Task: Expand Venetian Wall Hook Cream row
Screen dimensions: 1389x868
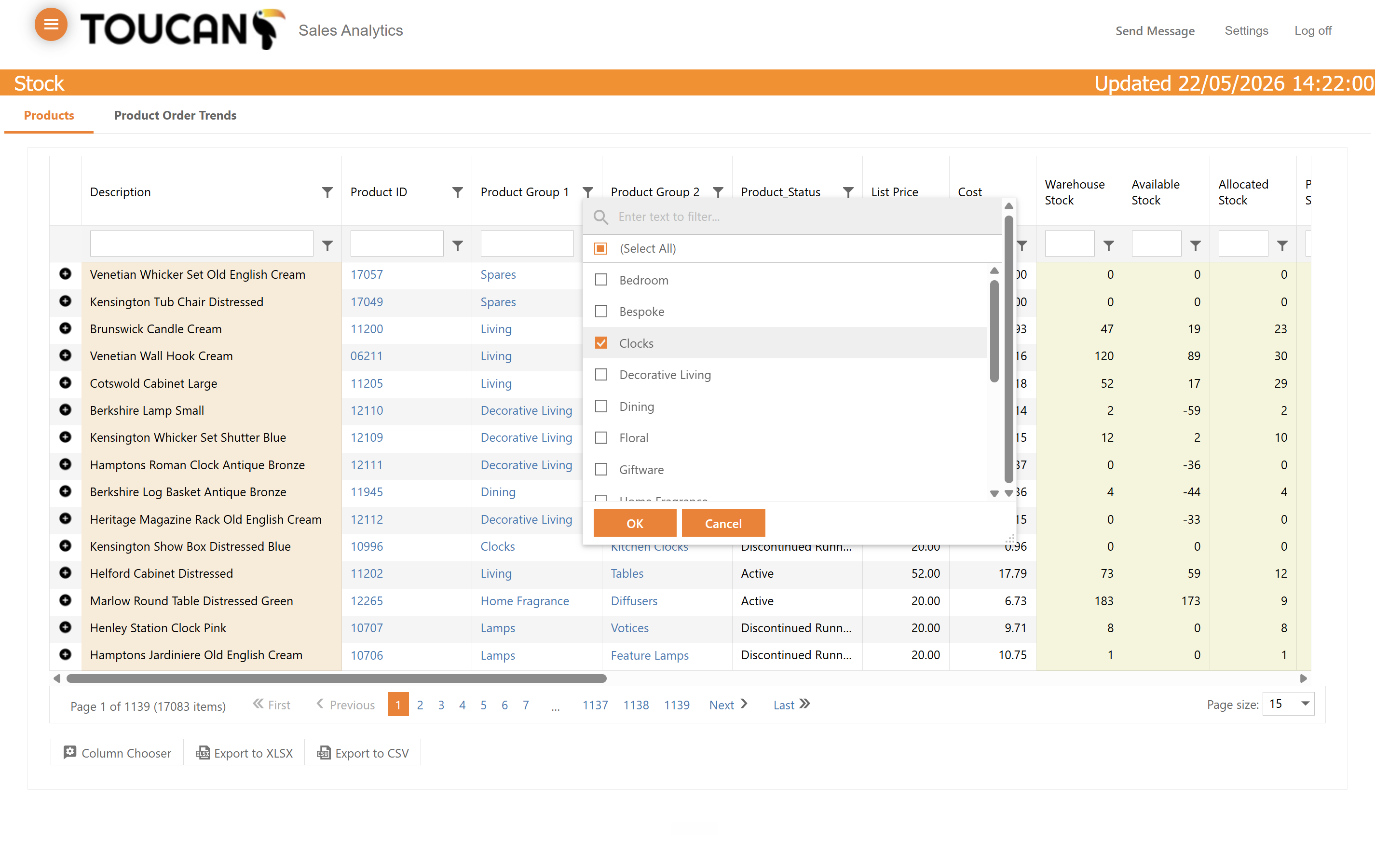Action: [66, 355]
